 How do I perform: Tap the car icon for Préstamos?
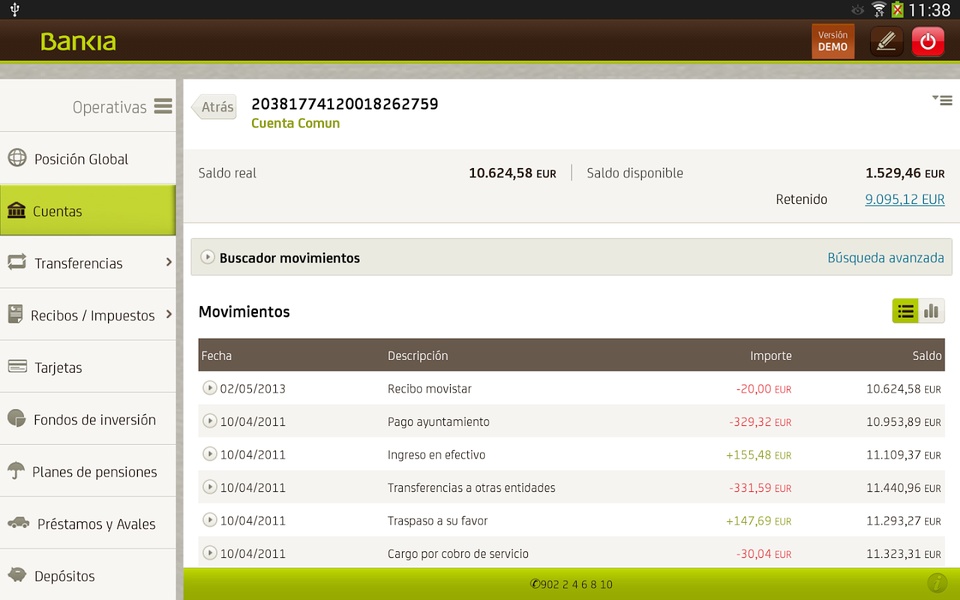click(18, 522)
